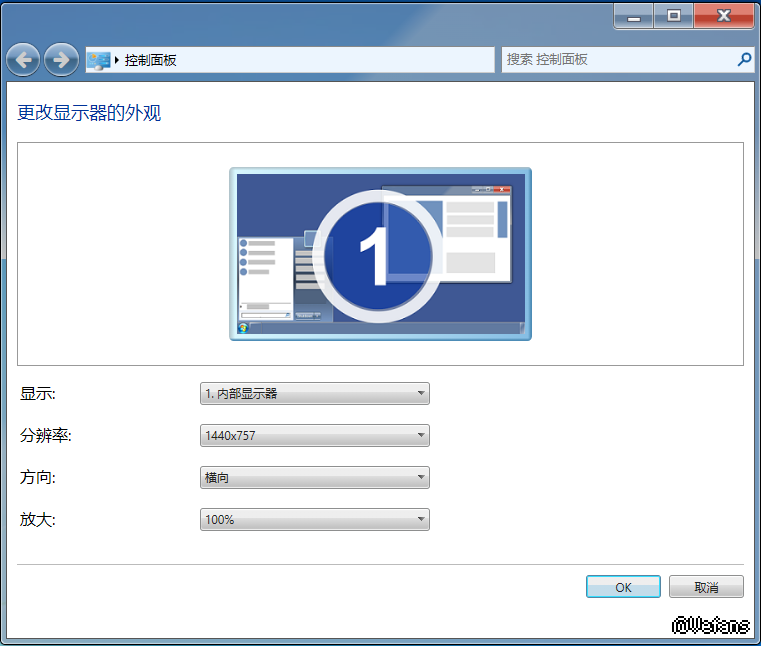
Task: Click the Control Panel icon in address bar
Action: [x=98, y=60]
